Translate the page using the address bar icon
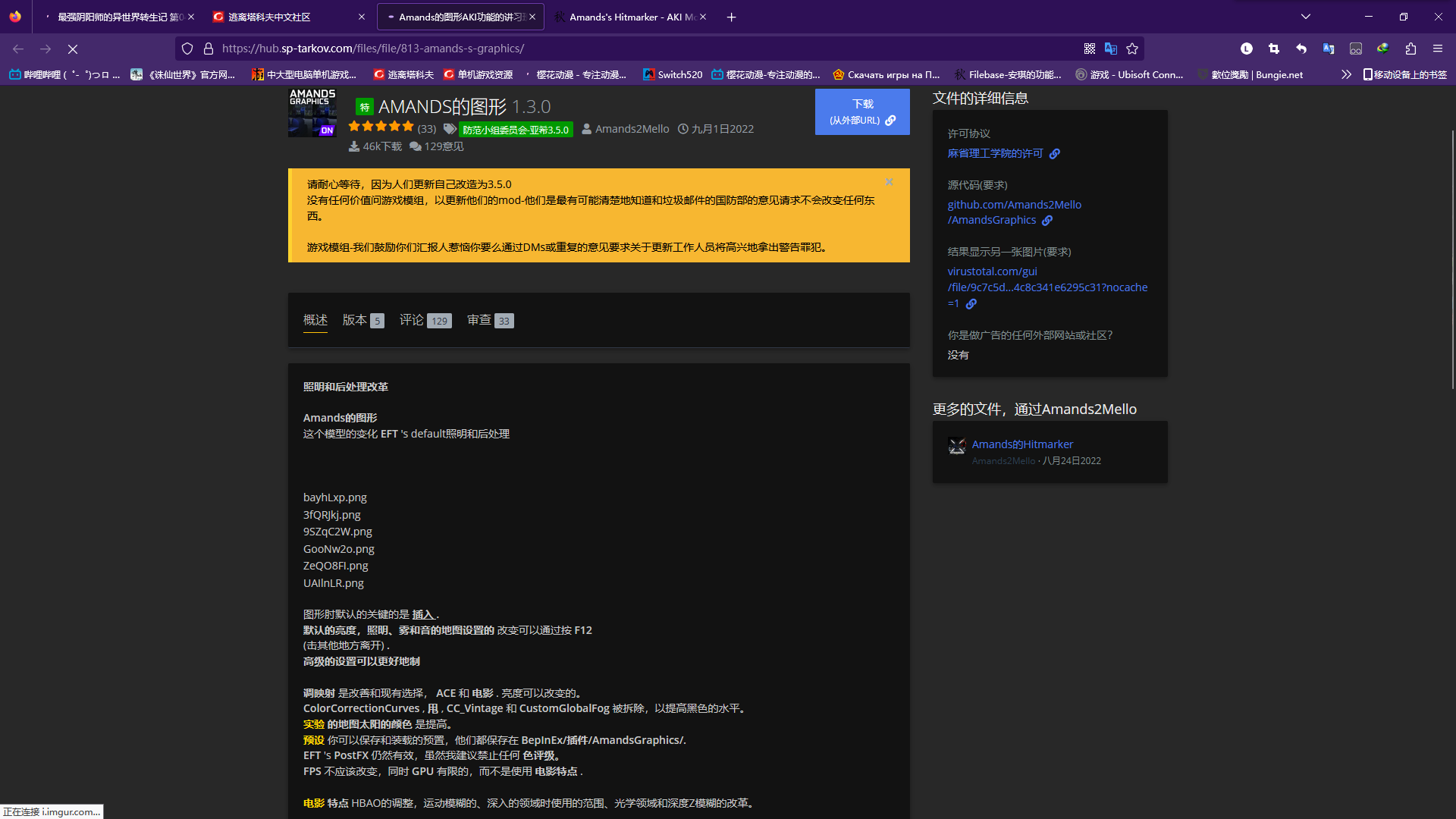The image size is (1456, 819). click(x=1112, y=48)
